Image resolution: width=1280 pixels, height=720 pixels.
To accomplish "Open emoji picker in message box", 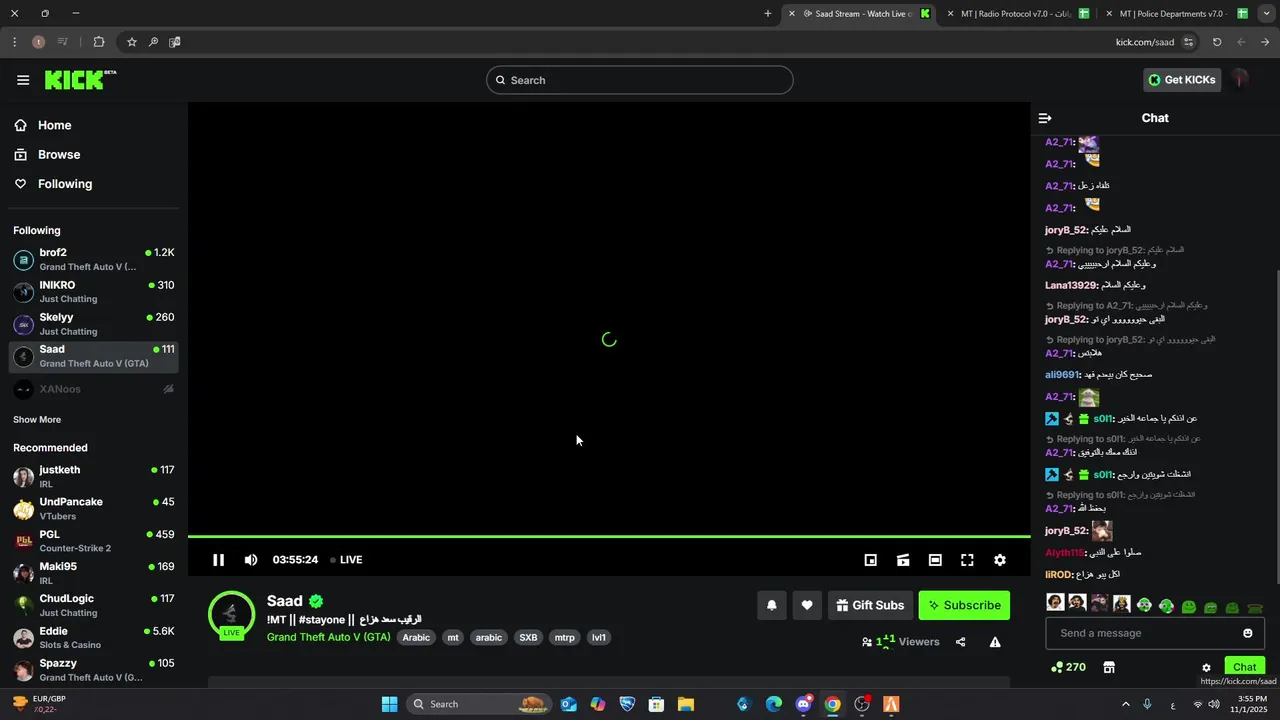I will coord(1247,633).
